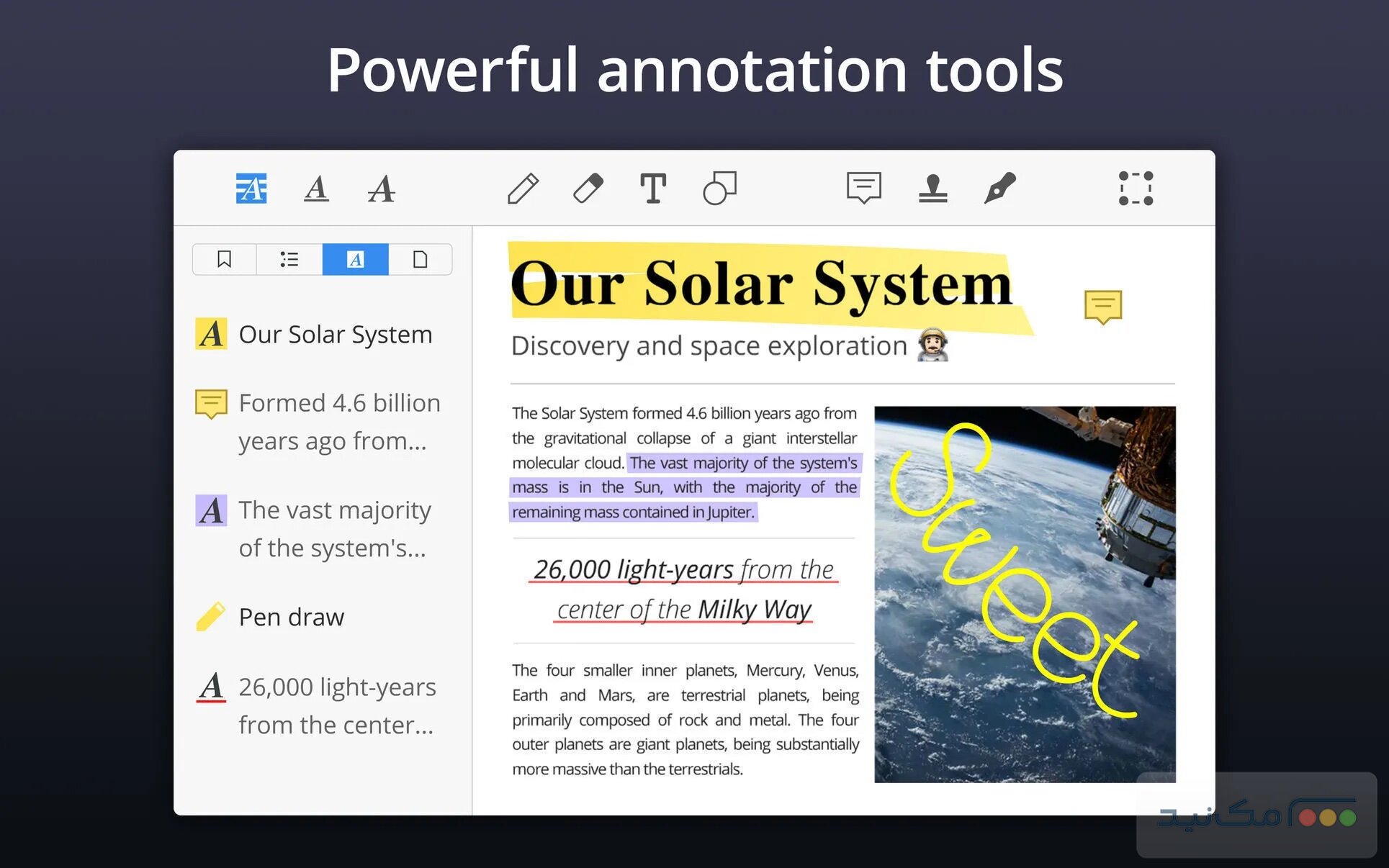Select the strikethrough text tool

(381, 189)
